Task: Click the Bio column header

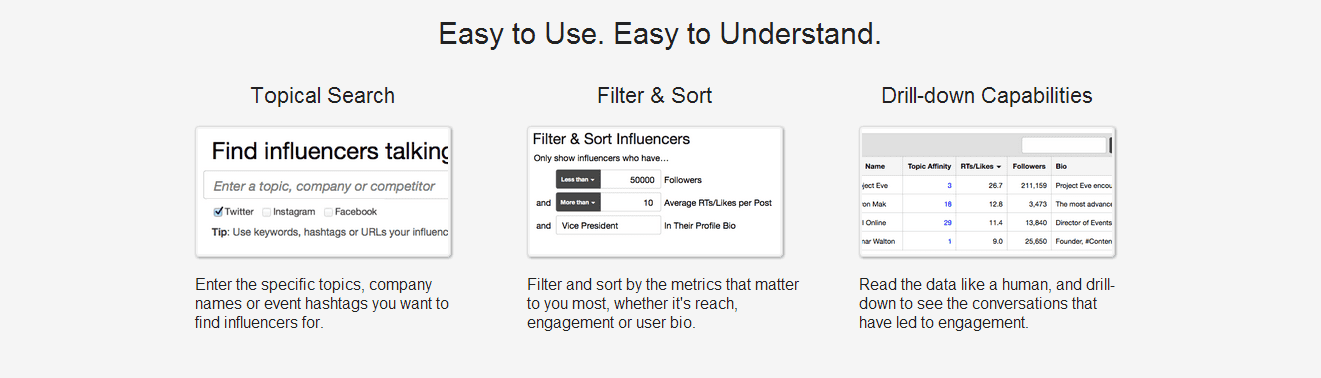Action: pyautogui.click(x=1061, y=166)
